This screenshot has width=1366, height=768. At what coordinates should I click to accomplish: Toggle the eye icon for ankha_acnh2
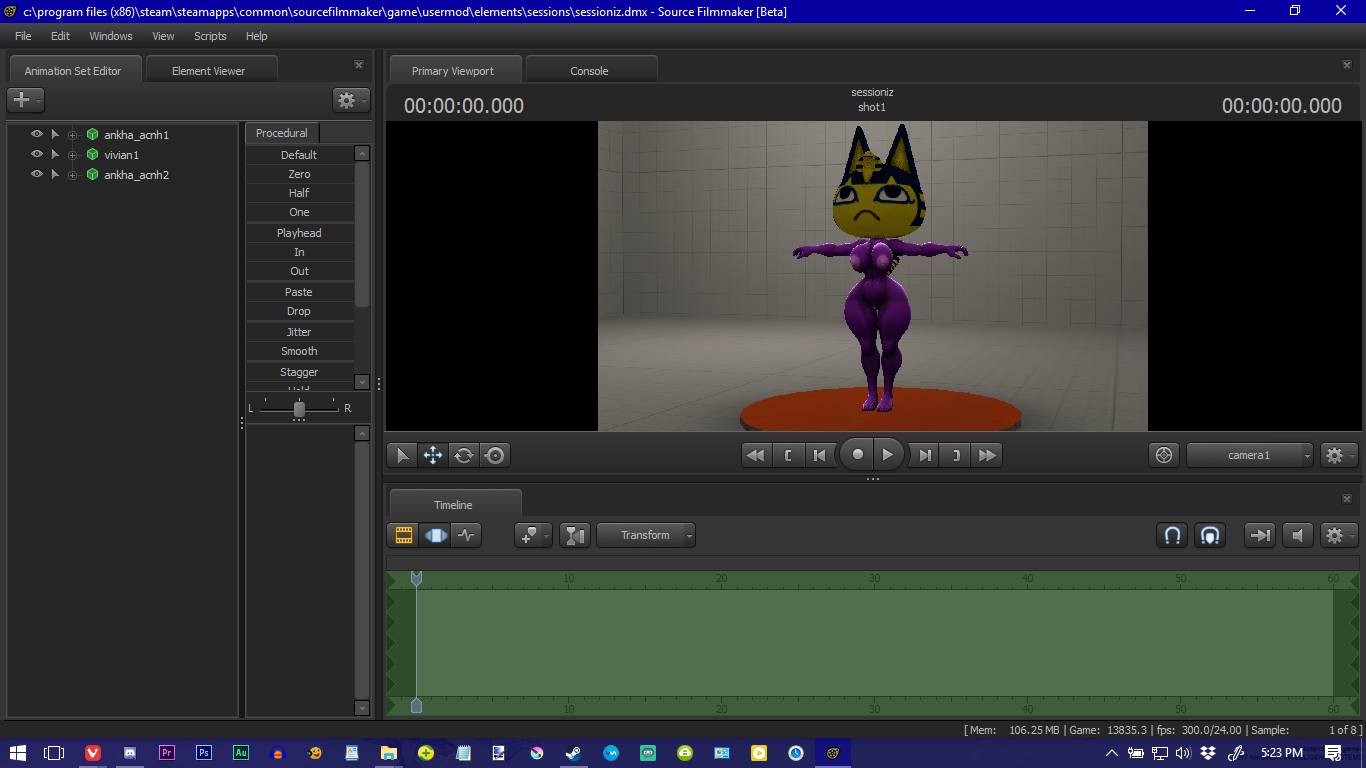(37, 174)
